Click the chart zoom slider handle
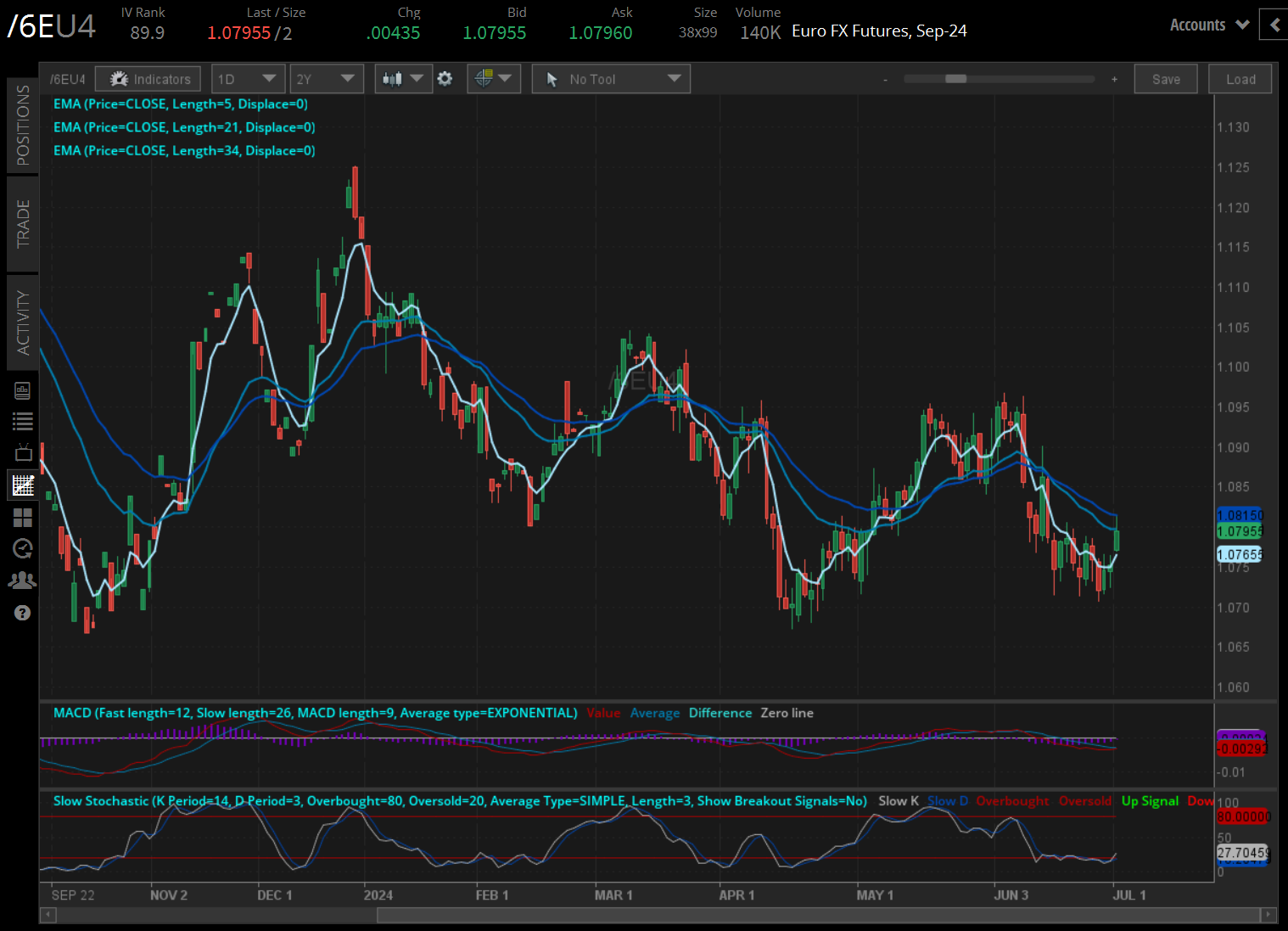The image size is (1288, 931). tap(955, 79)
